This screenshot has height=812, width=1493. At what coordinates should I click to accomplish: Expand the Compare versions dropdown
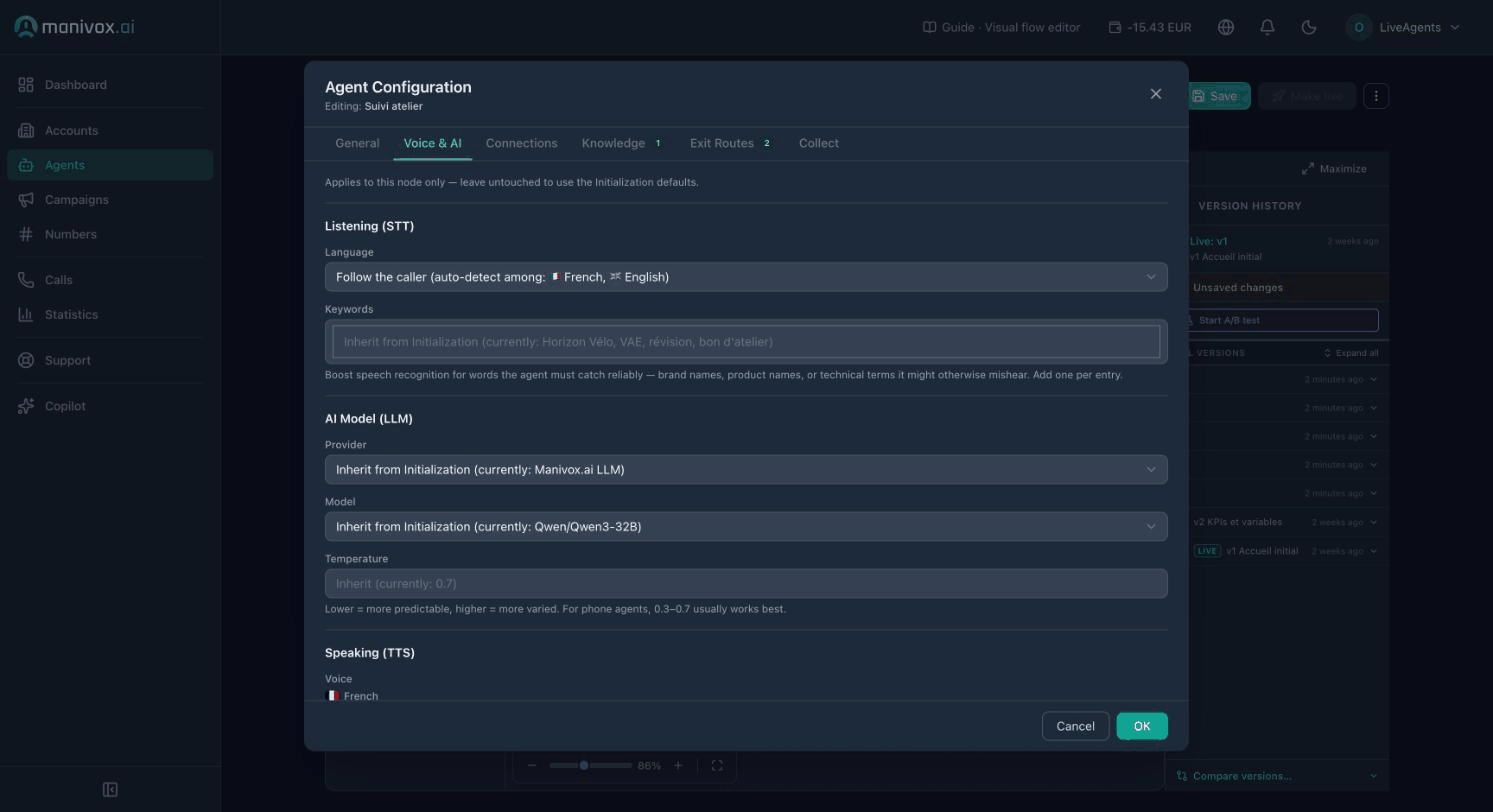pyautogui.click(x=1277, y=776)
